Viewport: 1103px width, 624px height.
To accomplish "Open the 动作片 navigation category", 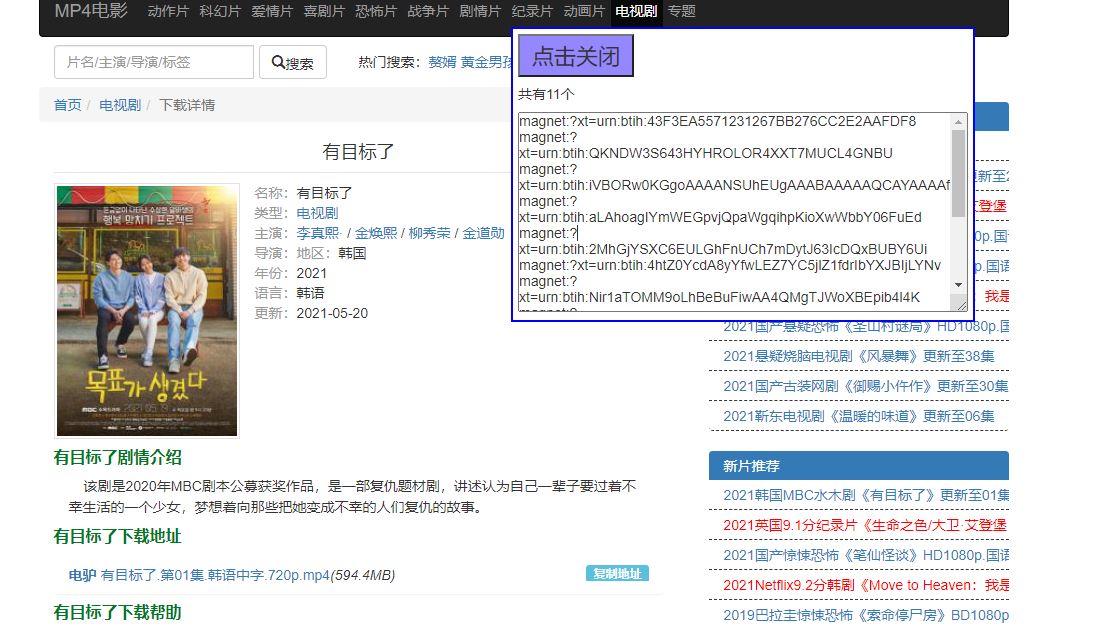I will (168, 12).
